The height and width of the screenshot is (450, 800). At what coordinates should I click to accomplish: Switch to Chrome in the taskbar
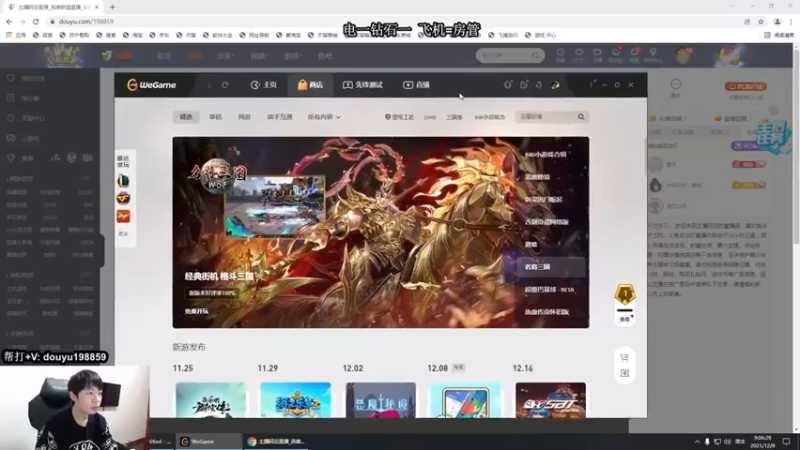[x=276, y=441]
